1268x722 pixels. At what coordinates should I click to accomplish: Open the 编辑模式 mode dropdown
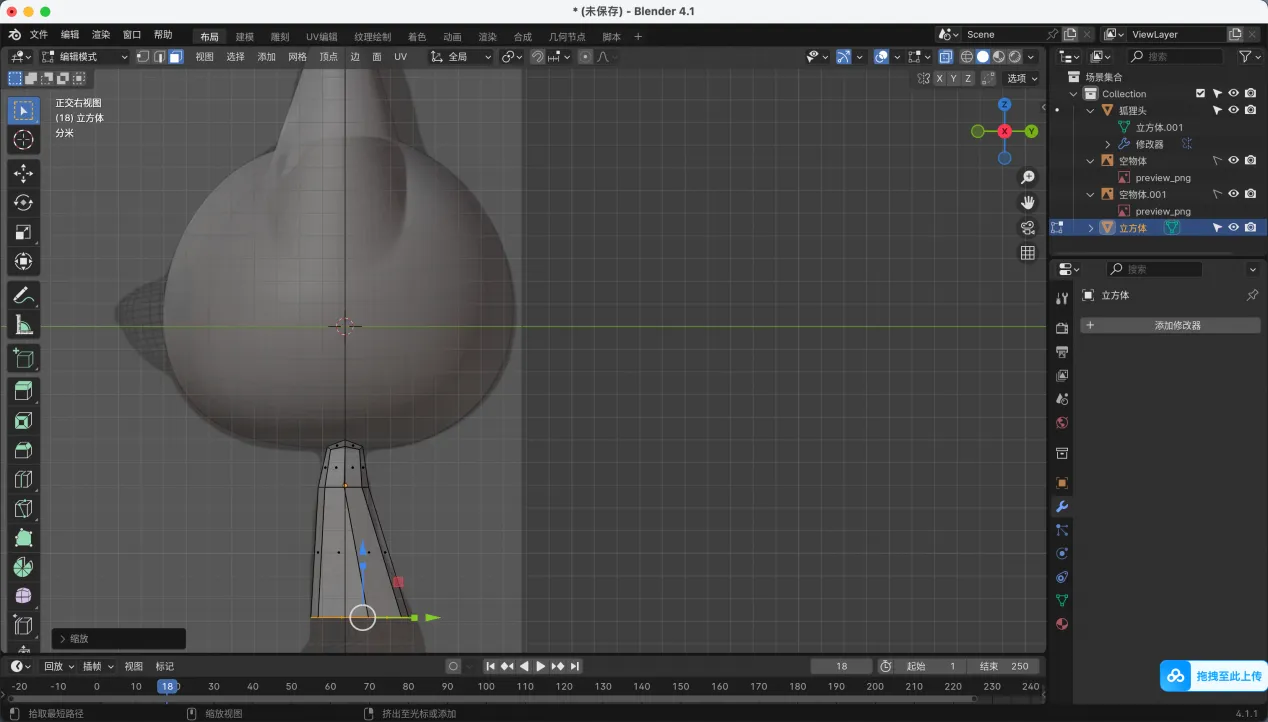[85, 57]
